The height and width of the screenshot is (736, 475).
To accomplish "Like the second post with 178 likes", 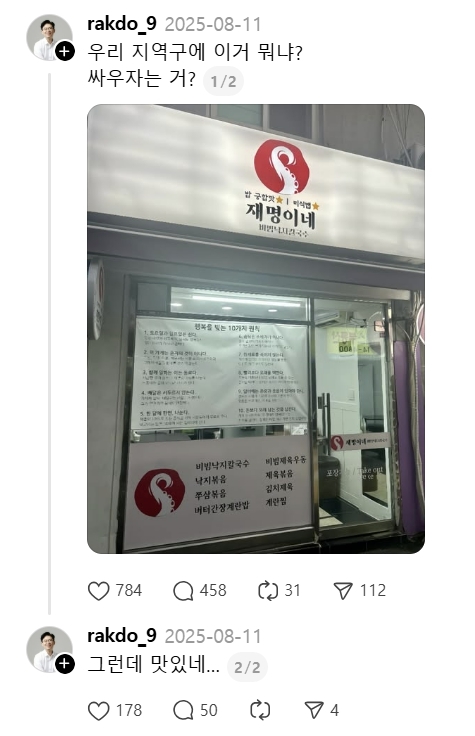I will point(99,711).
